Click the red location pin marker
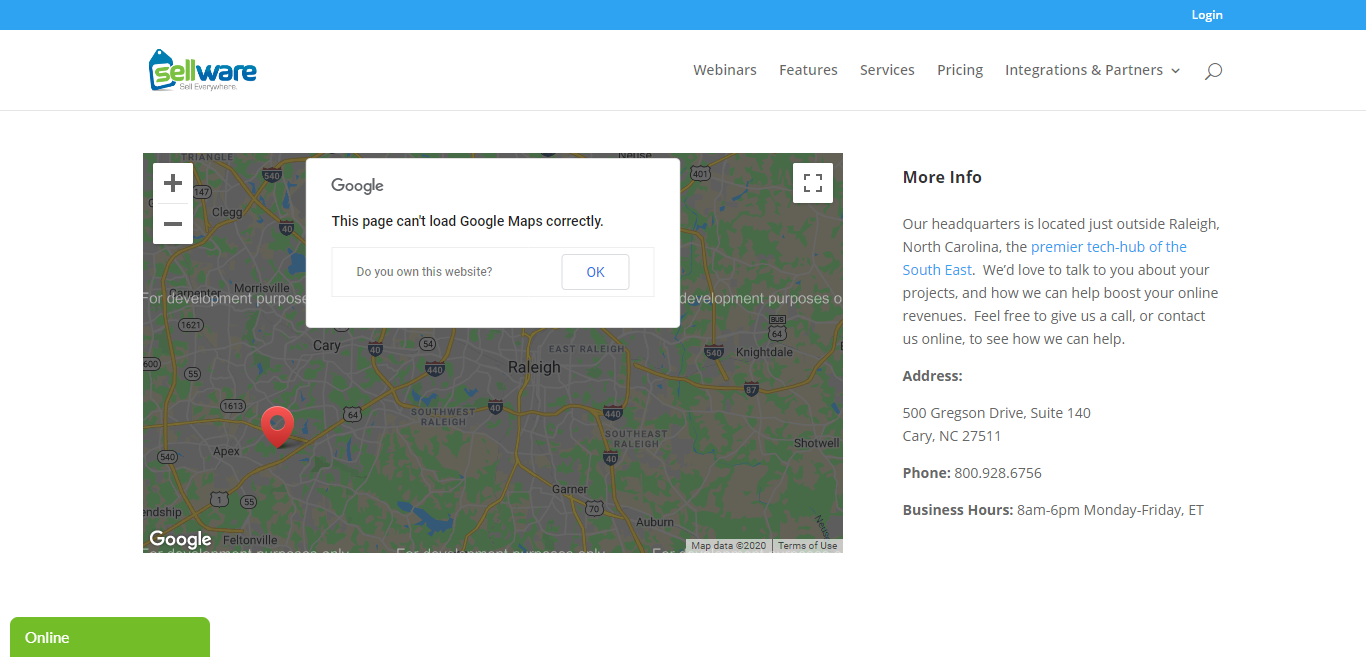The height and width of the screenshot is (657, 1366). point(277,426)
